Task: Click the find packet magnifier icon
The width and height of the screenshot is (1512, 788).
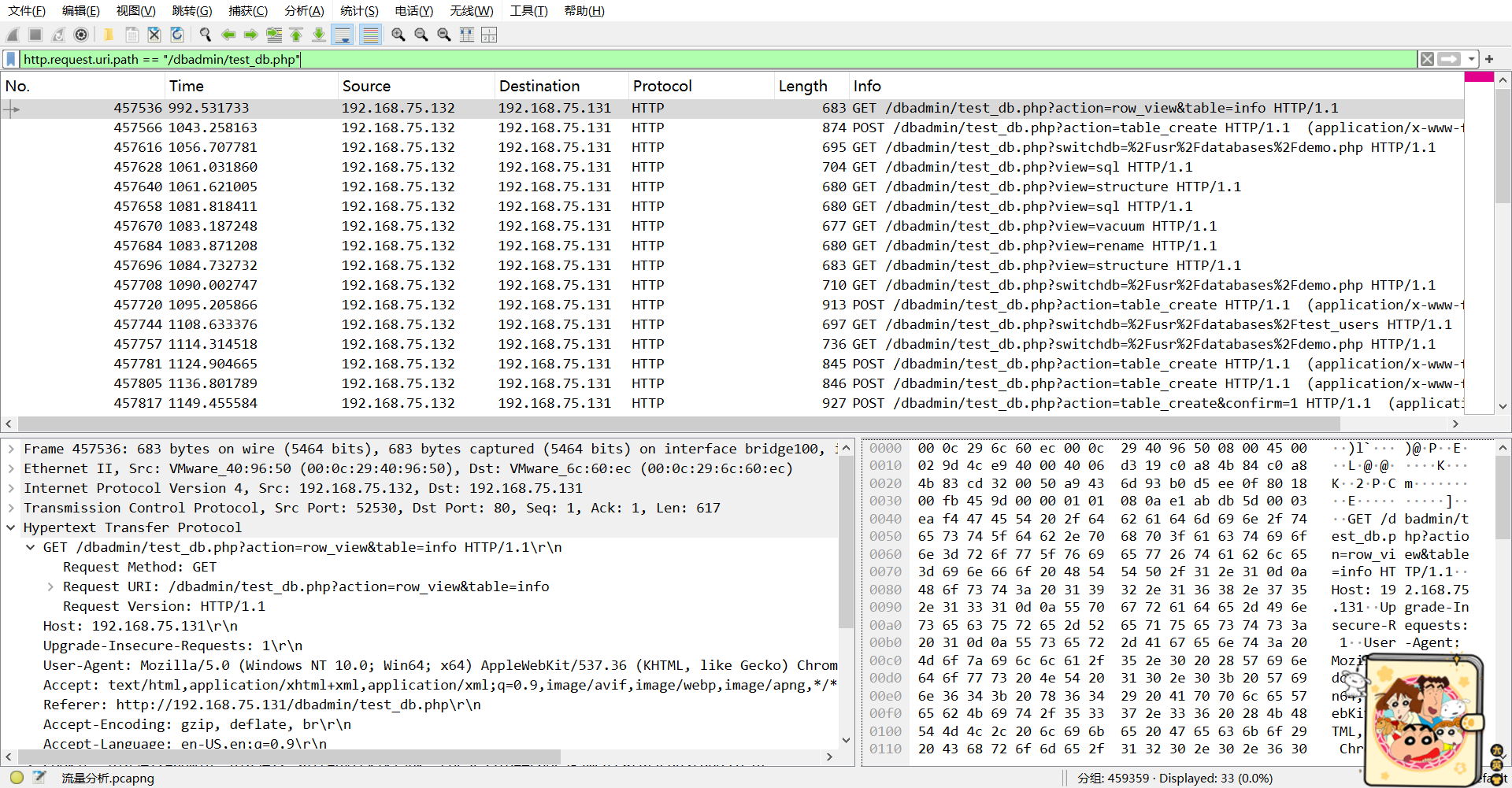Action: 206,35
